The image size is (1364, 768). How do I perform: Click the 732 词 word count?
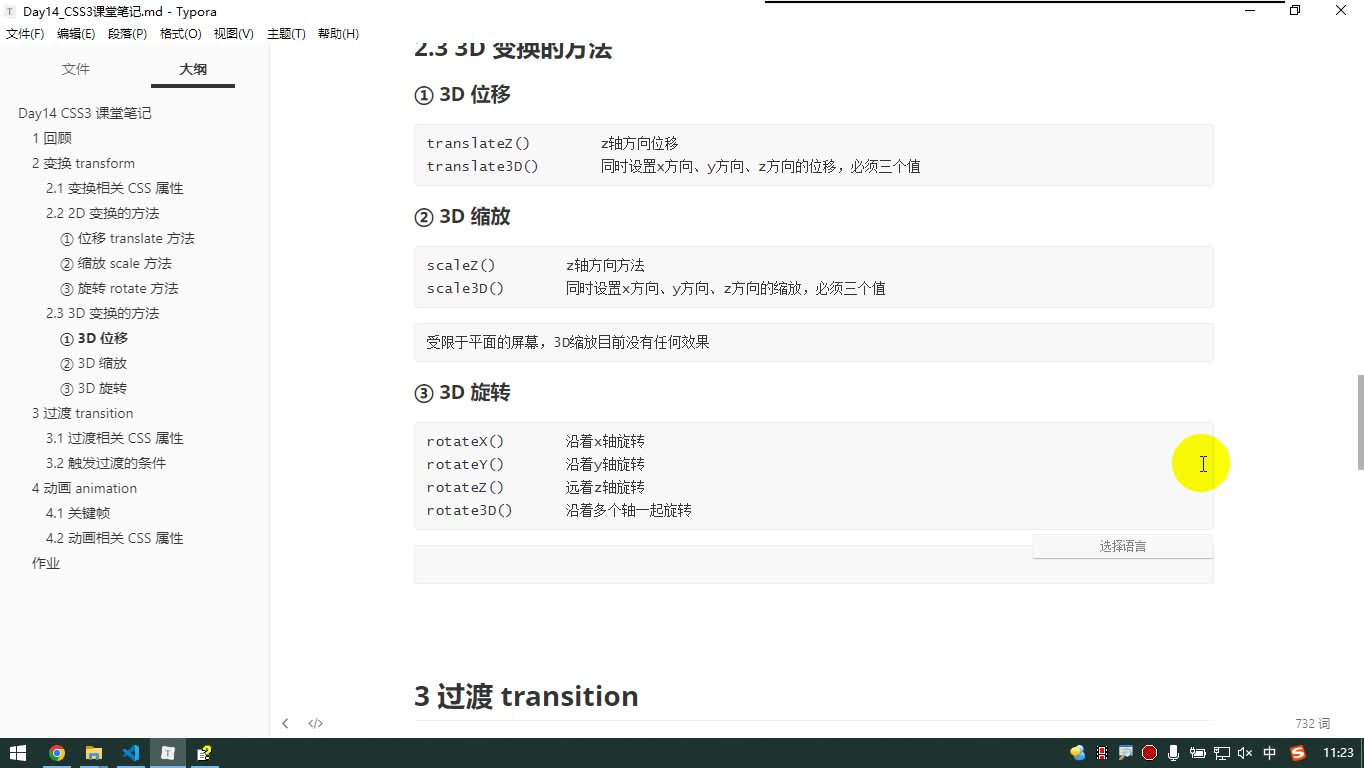click(1312, 723)
